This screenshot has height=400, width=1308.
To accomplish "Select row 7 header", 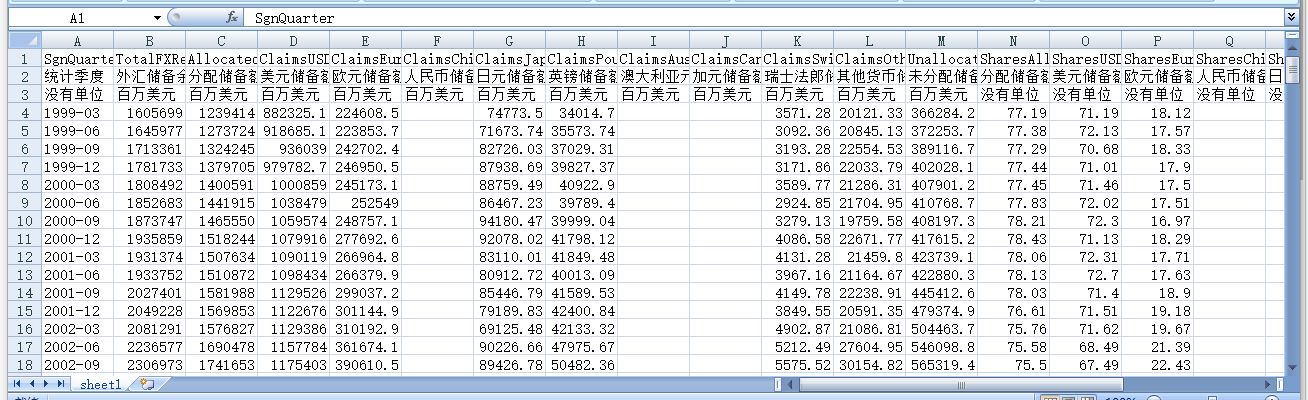I will click(24, 167).
